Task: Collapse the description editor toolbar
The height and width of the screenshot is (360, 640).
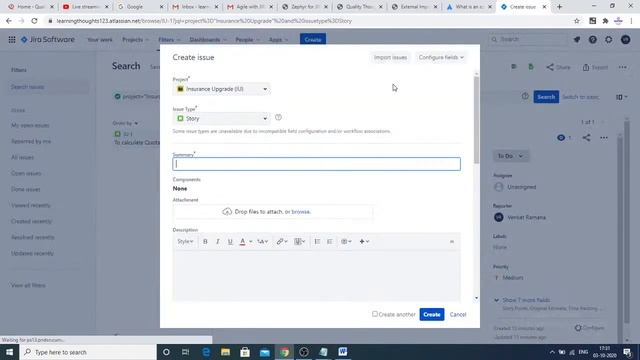Action: click(x=452, y=242)
